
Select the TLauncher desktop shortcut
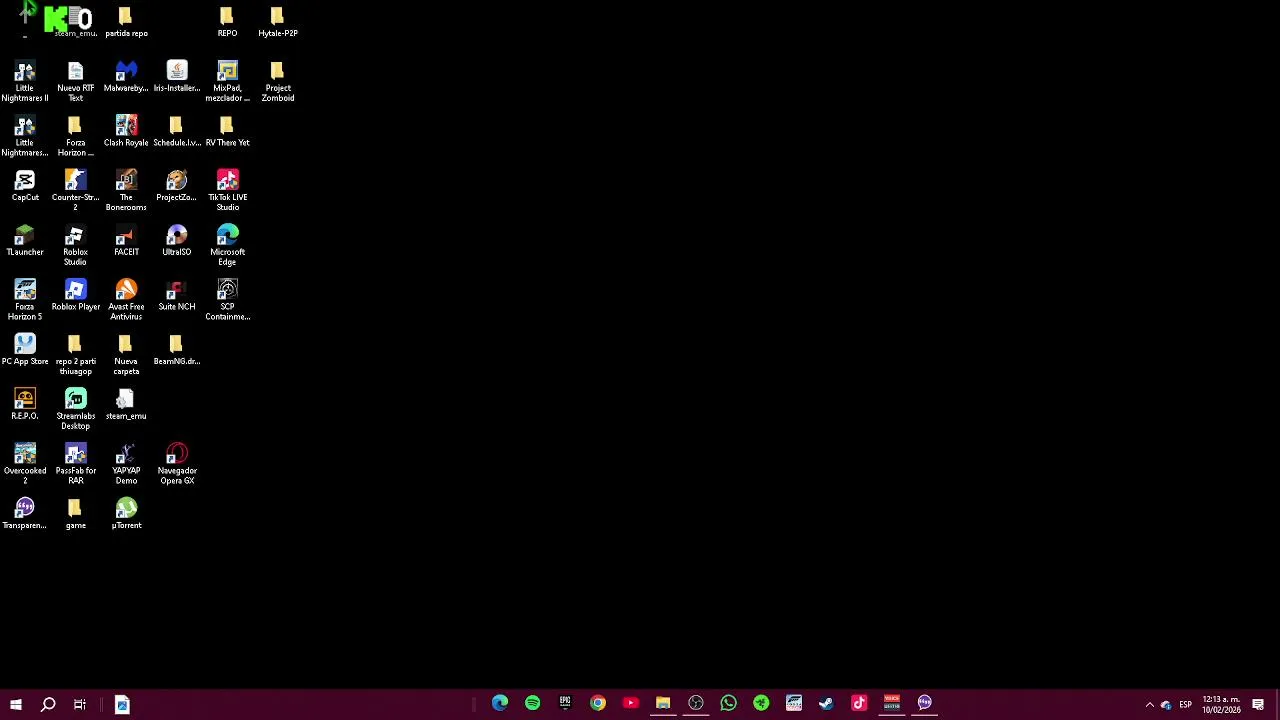pyautogui.click(x=25, y=241)
